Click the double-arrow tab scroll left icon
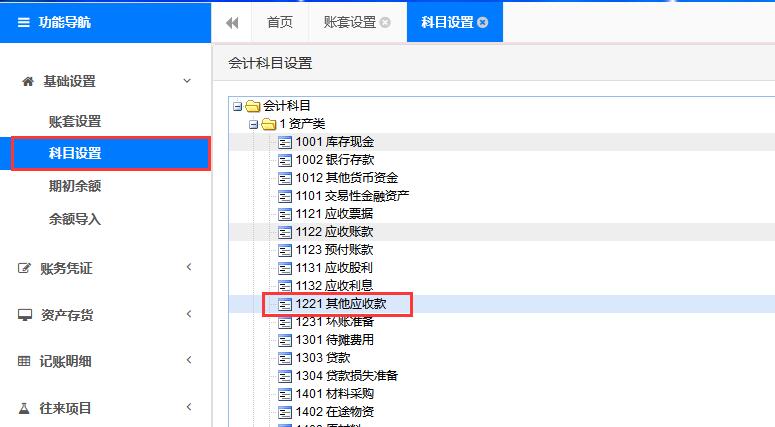Image resolution: width=775 pixels, height=427 pixels. point(233,22)
